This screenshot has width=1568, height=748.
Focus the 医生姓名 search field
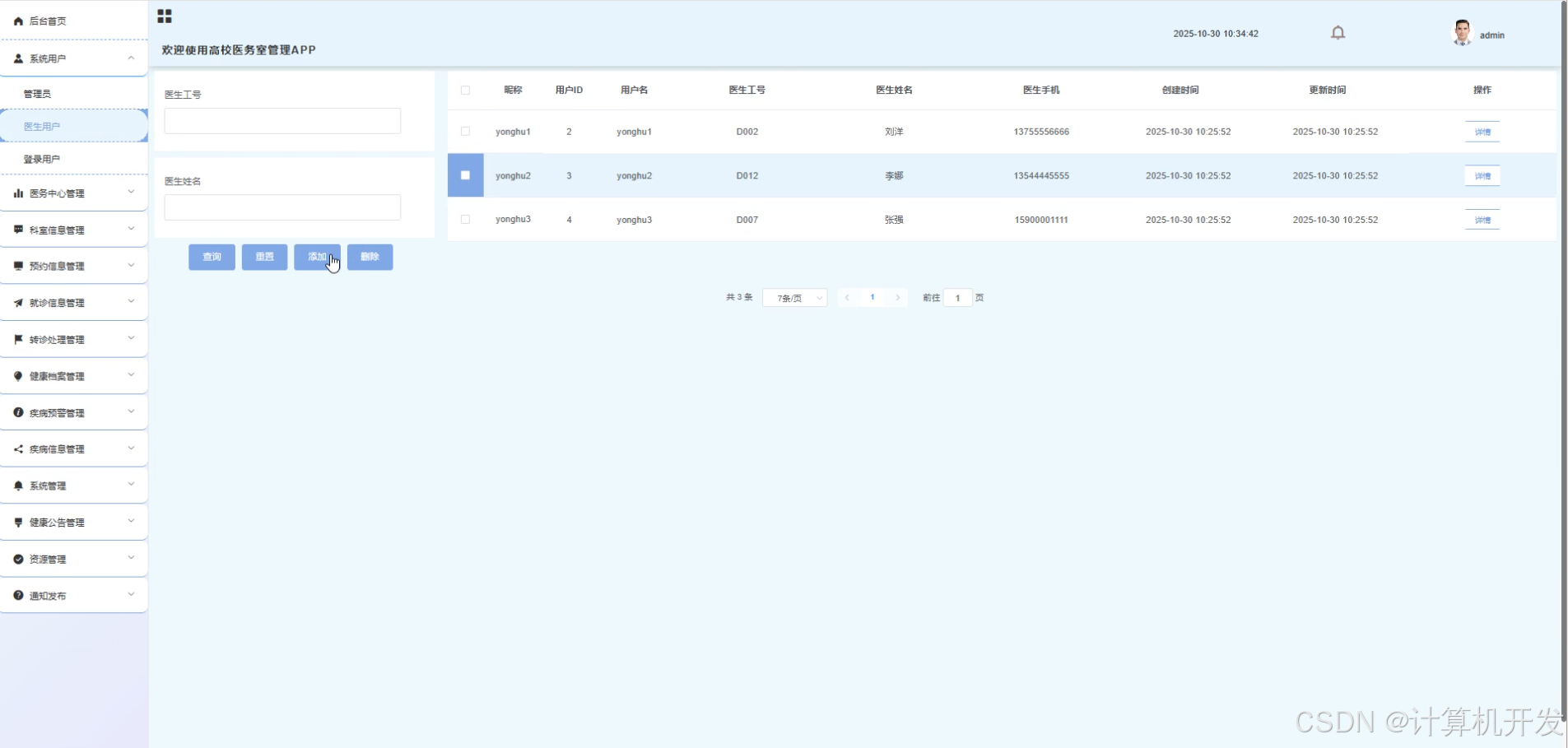[x=282, y=207]
